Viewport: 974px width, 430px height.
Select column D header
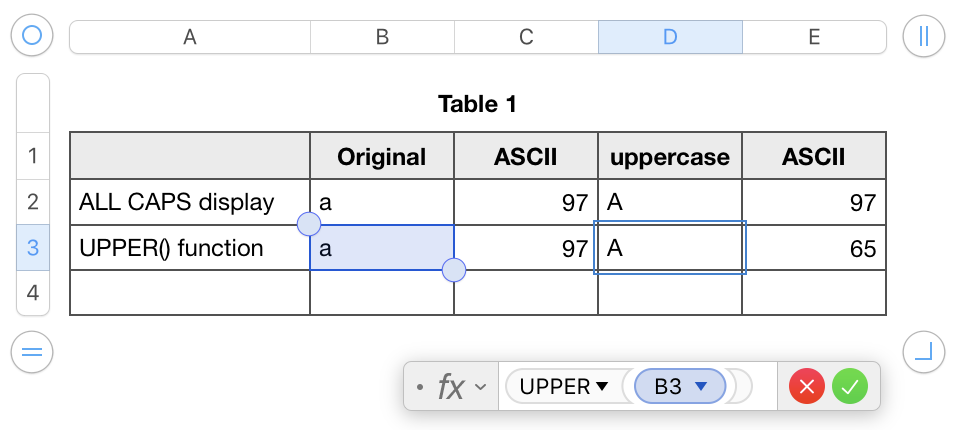point(670,37)
